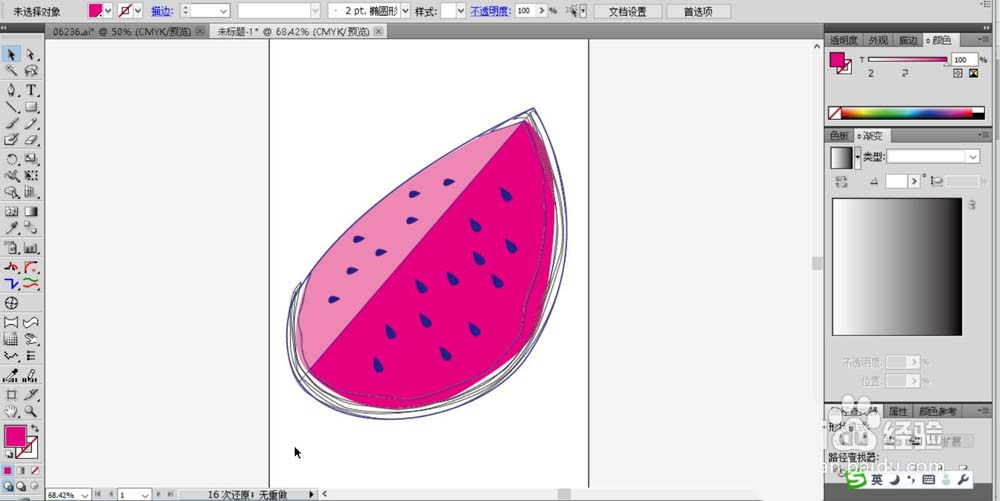Enable Draw Inside mode
Image resolution: width=1000 pixels, height=501 pixels.
click(34, 486)
